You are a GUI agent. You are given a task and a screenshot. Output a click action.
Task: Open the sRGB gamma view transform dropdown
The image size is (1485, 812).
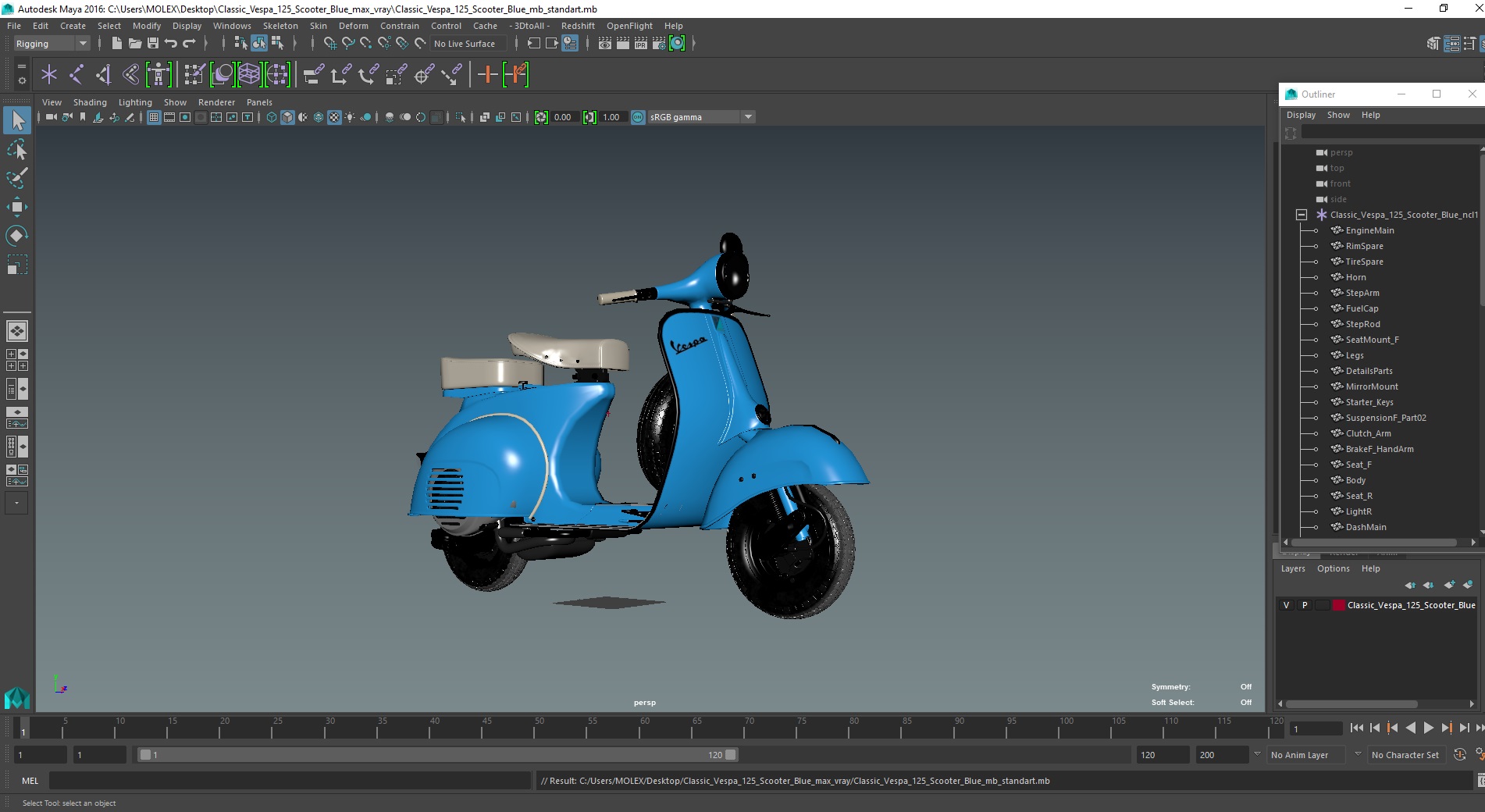(x=749, y=117)
